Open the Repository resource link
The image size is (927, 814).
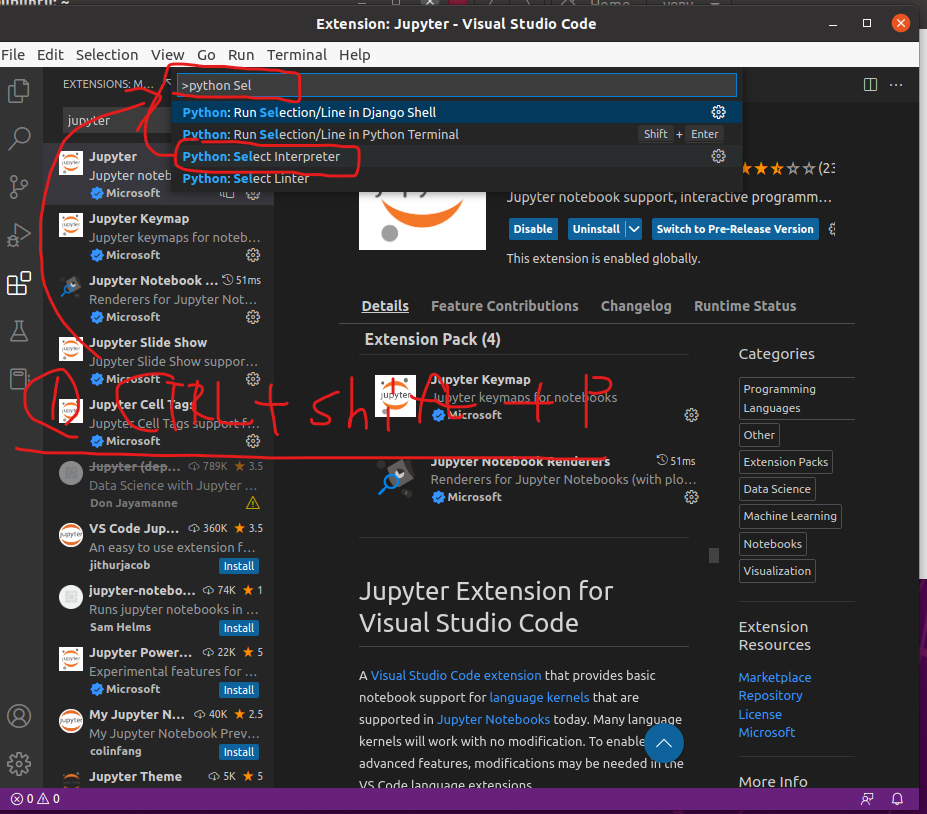tap(770, 696)
